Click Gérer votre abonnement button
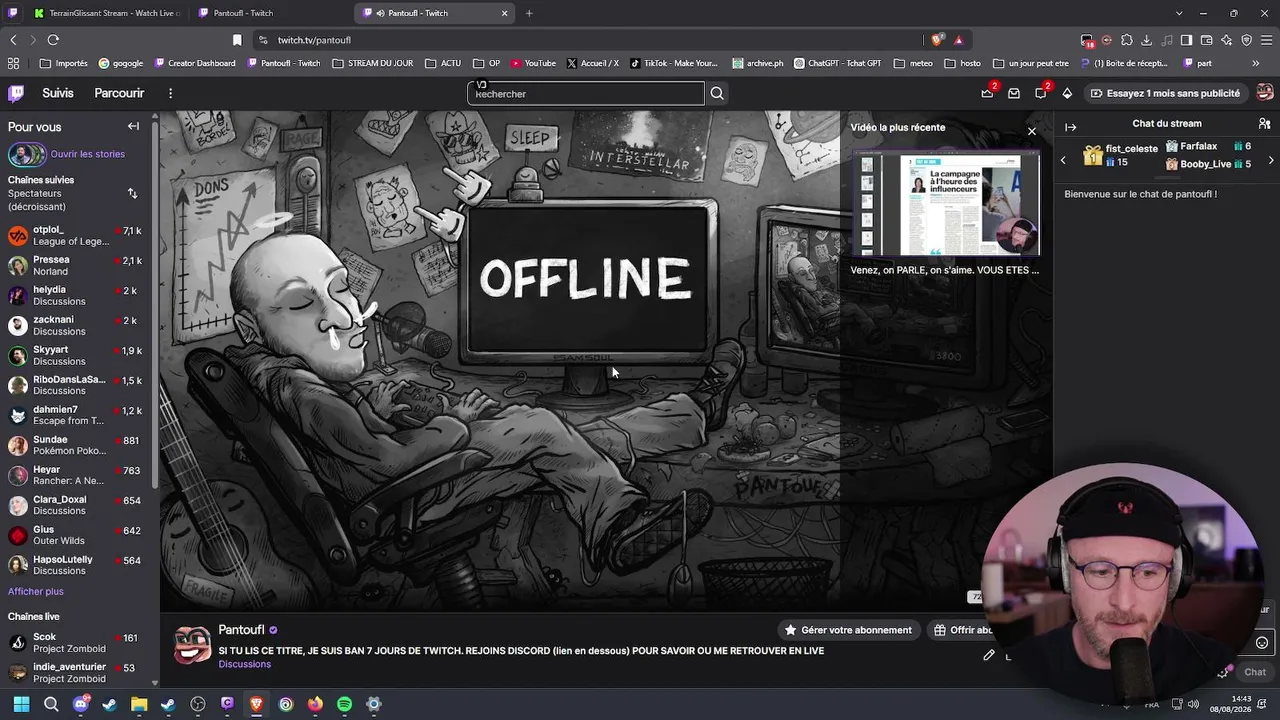The image size is (1280, 720). click(x=848, y=630)
